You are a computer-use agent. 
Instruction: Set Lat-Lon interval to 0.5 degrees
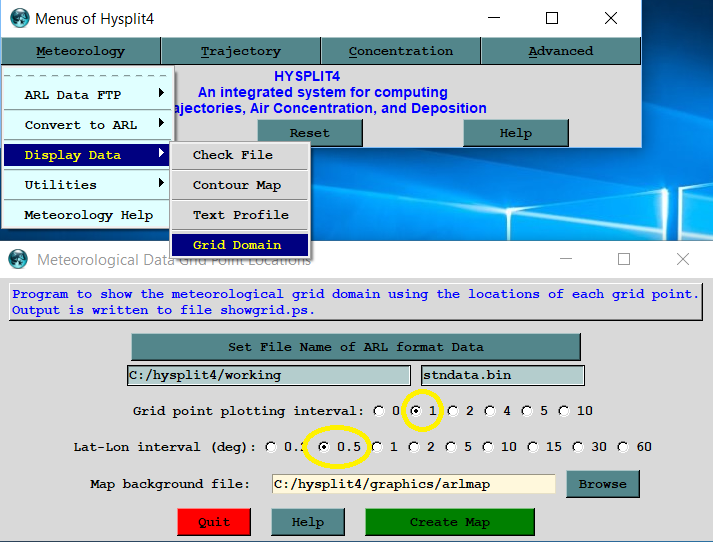tap(323, 447)
